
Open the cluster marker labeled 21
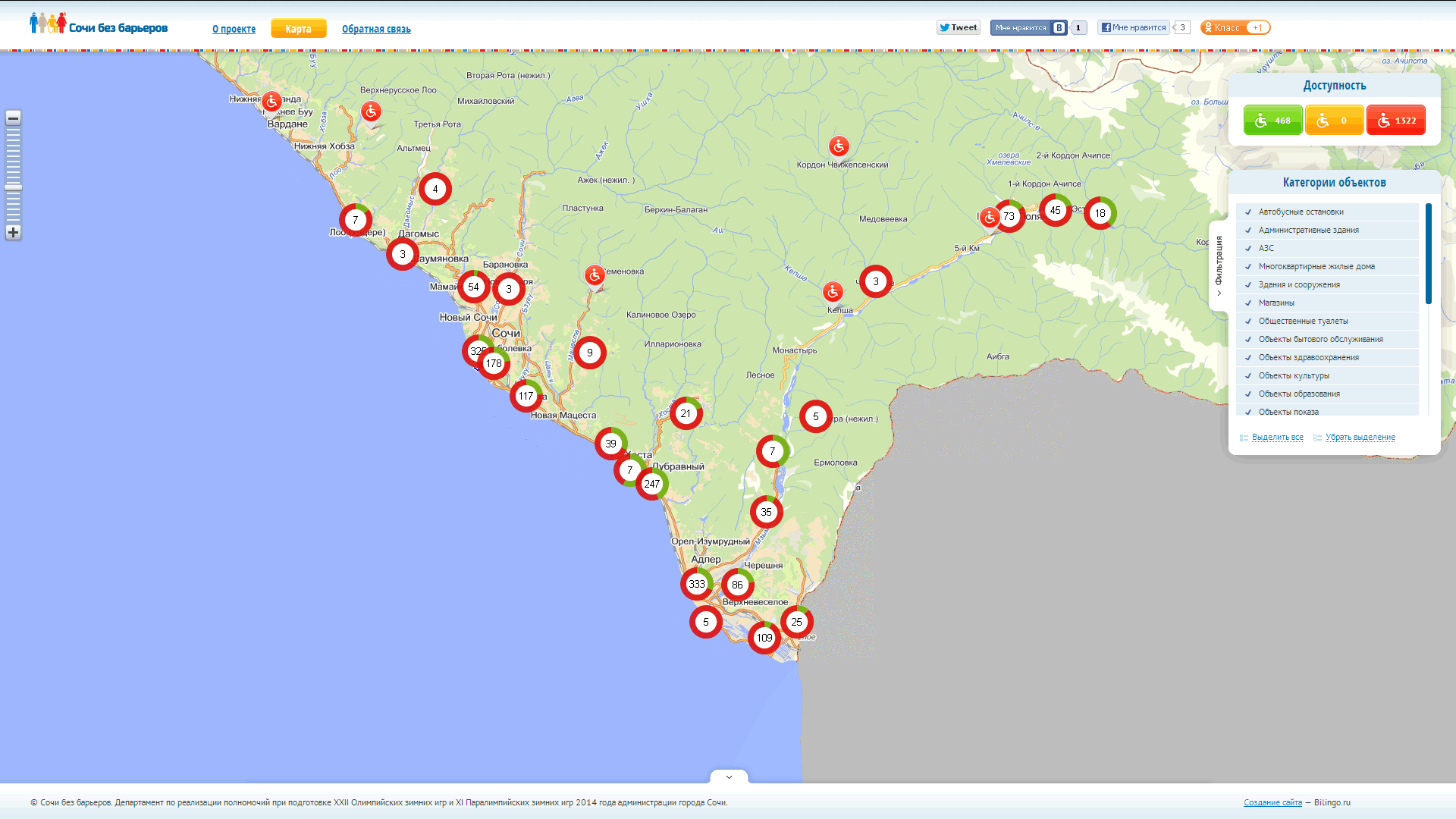tap(686, 413)
